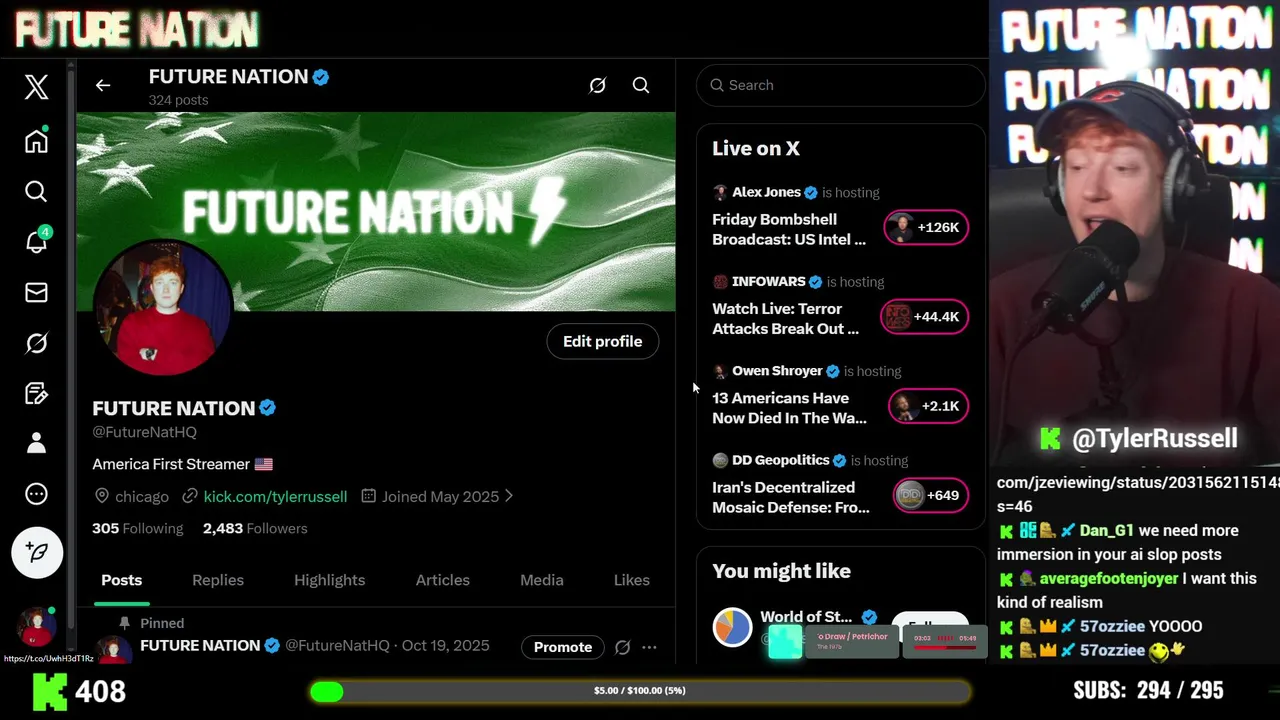Screen dimensions: 1280x720
Task: Open Explore search icon in sidebar
Action: 36,191
